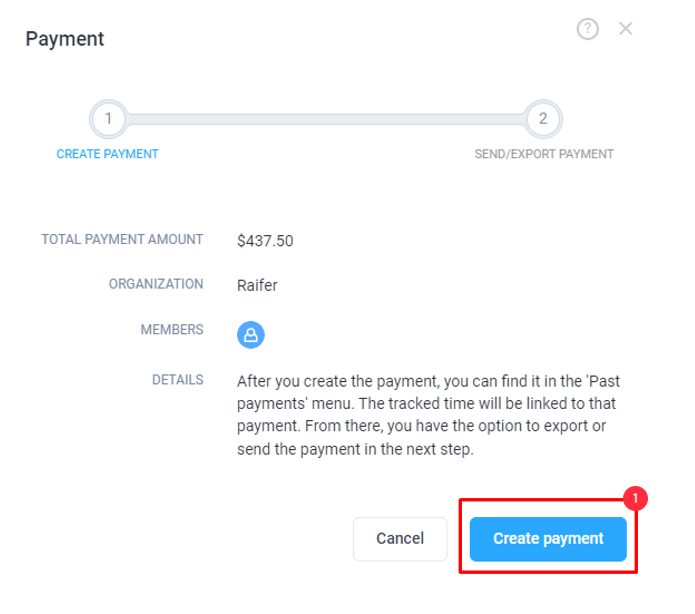Click the details paragraph about Past payments
Screen dimensions: 695x614
click(428, 415)
